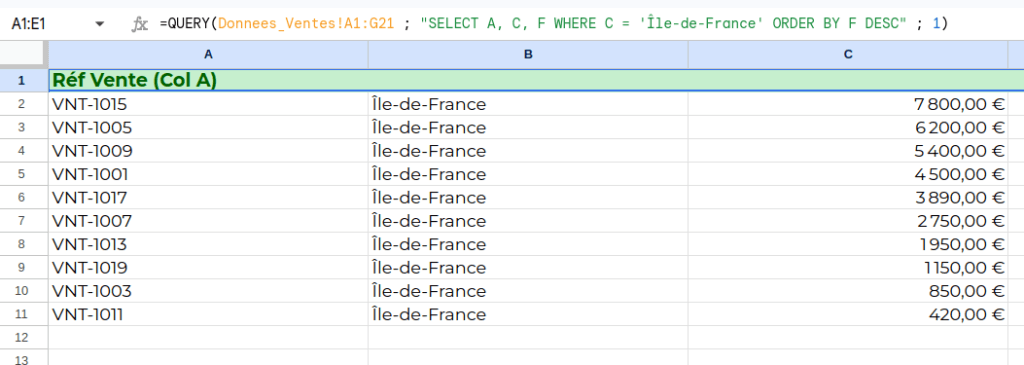Screen dimensions: 1024x365
Task: Click cell VNT-1009
Action: click(208, 151)
